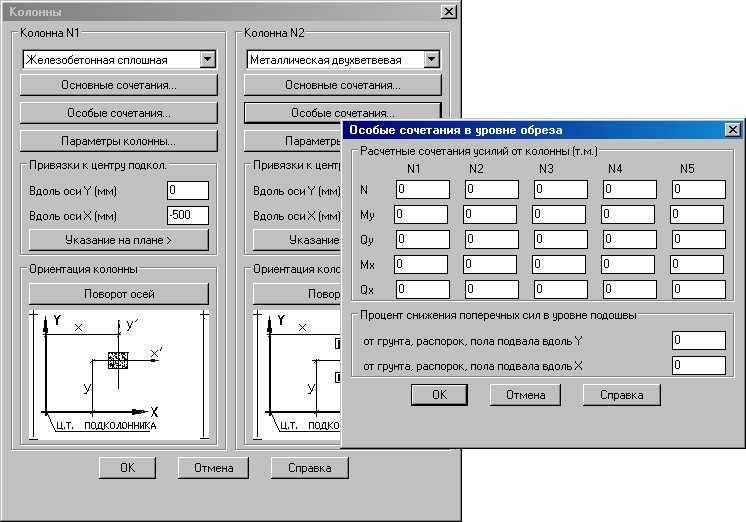
Task: Open the Колонна N1 type dropdown
Action: pos(207,59)
